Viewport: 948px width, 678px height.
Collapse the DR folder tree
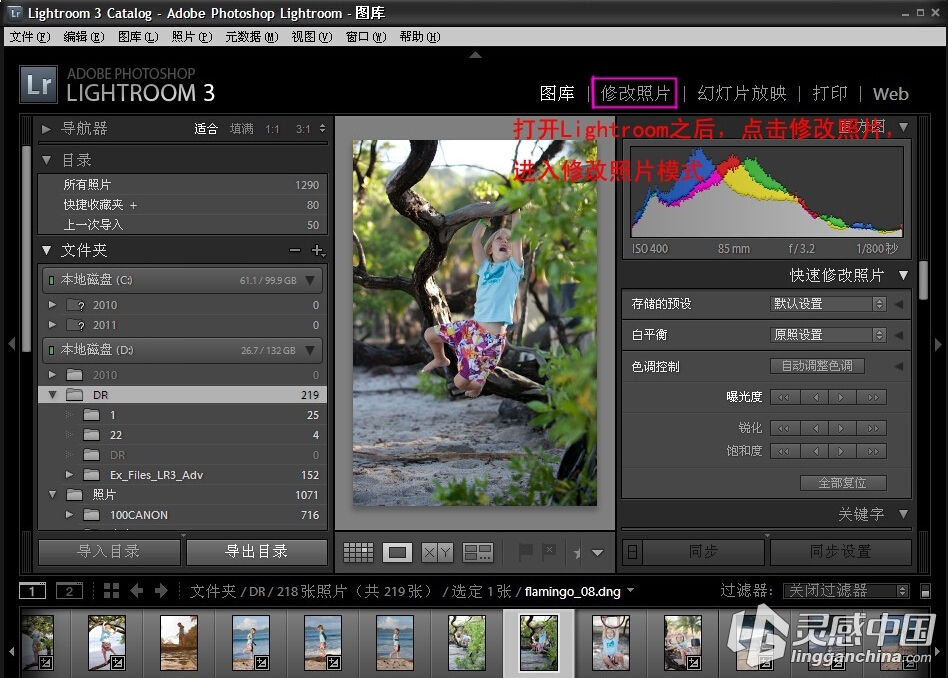pyautogui.click(x=53, y=395)
